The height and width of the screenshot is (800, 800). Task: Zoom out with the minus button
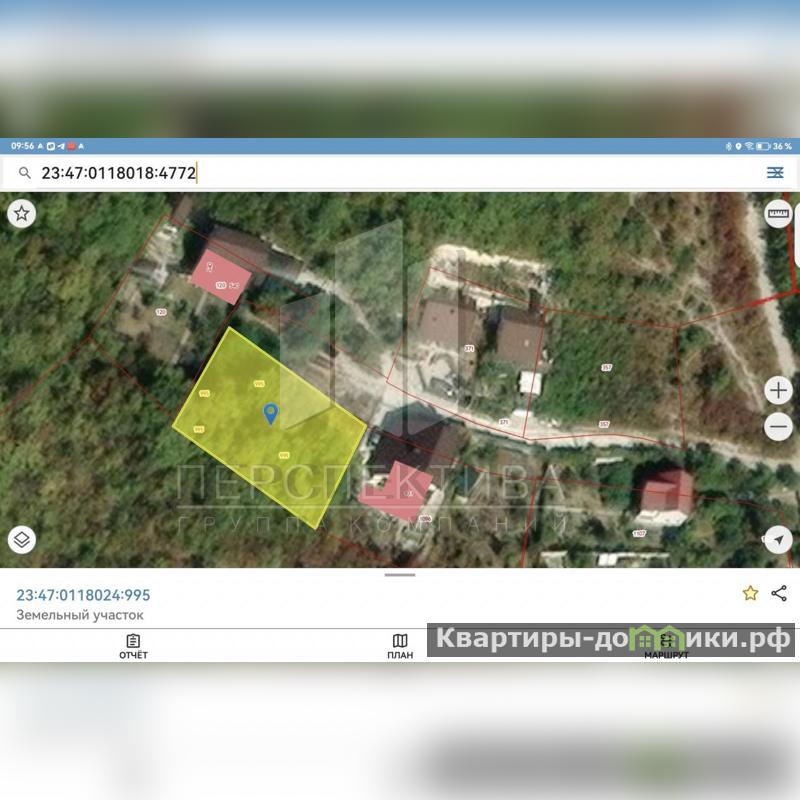[778, 427]
